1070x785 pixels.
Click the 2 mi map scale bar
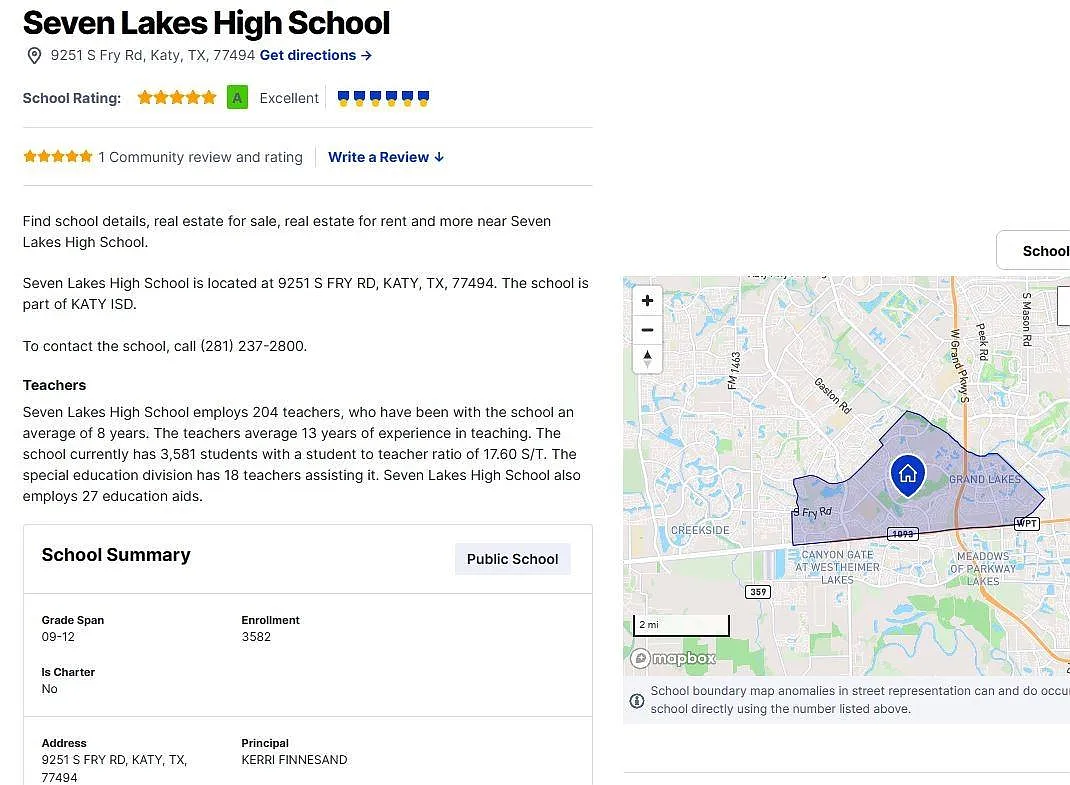pos(682,625)
